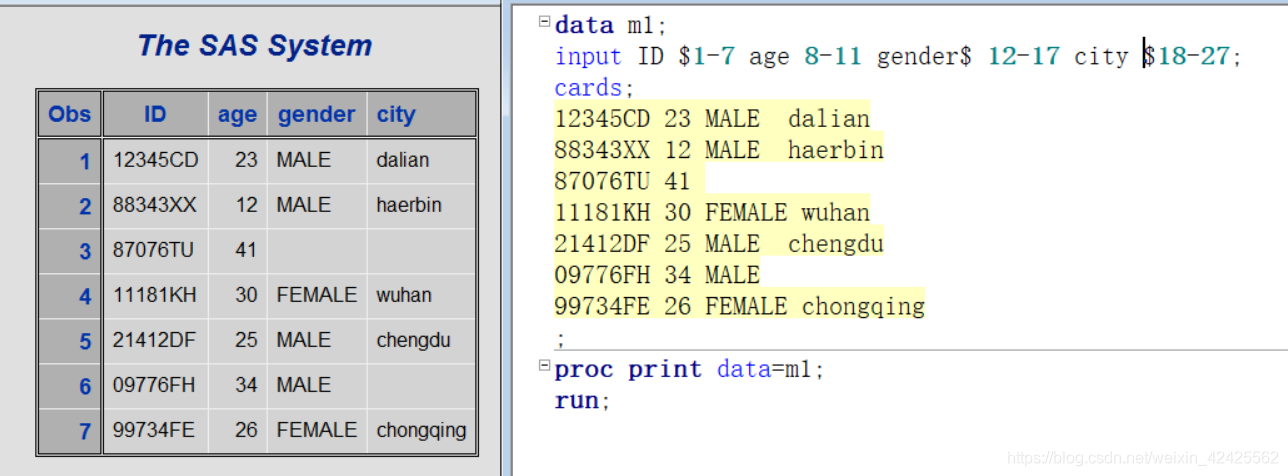The height and width of the screenshot is (476, 1288).
Task: Click the code line '87076TU 41'
Action: (x=622, y=181)
